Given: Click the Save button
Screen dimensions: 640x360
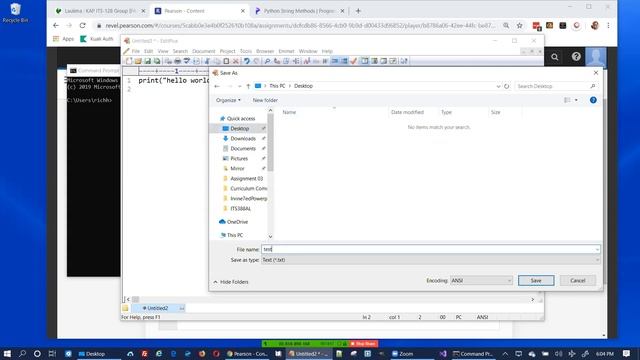Looking at the screenshot, I should (536, 281).
